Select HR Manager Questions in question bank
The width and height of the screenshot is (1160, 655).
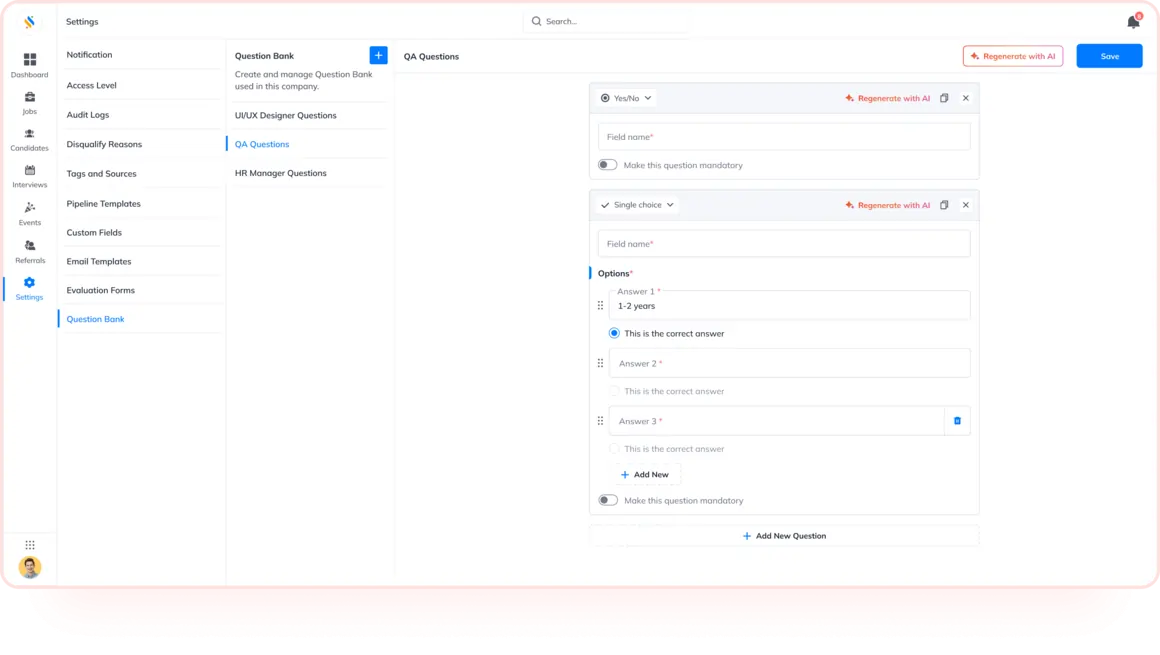tap(280, 173)
